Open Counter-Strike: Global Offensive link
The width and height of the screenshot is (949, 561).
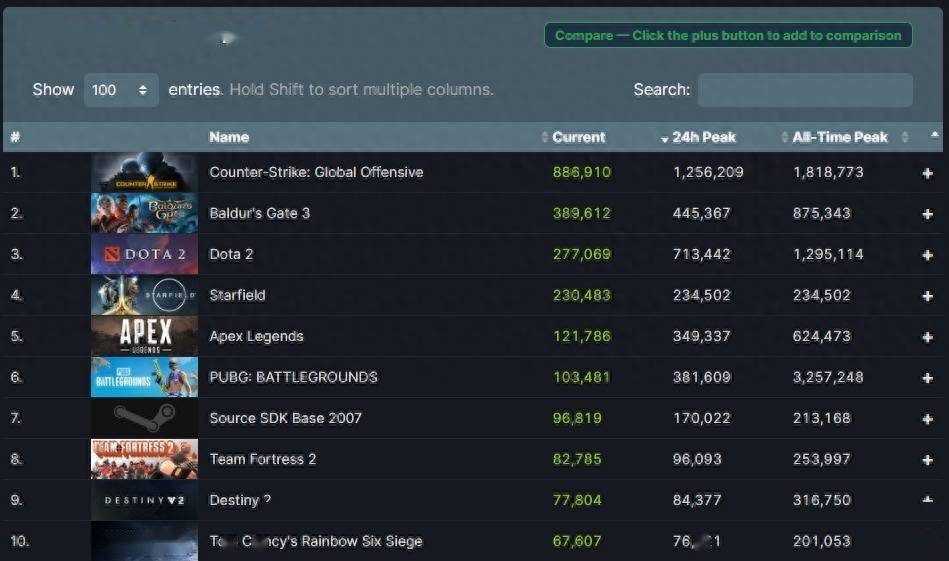click(x=316, y=172)
